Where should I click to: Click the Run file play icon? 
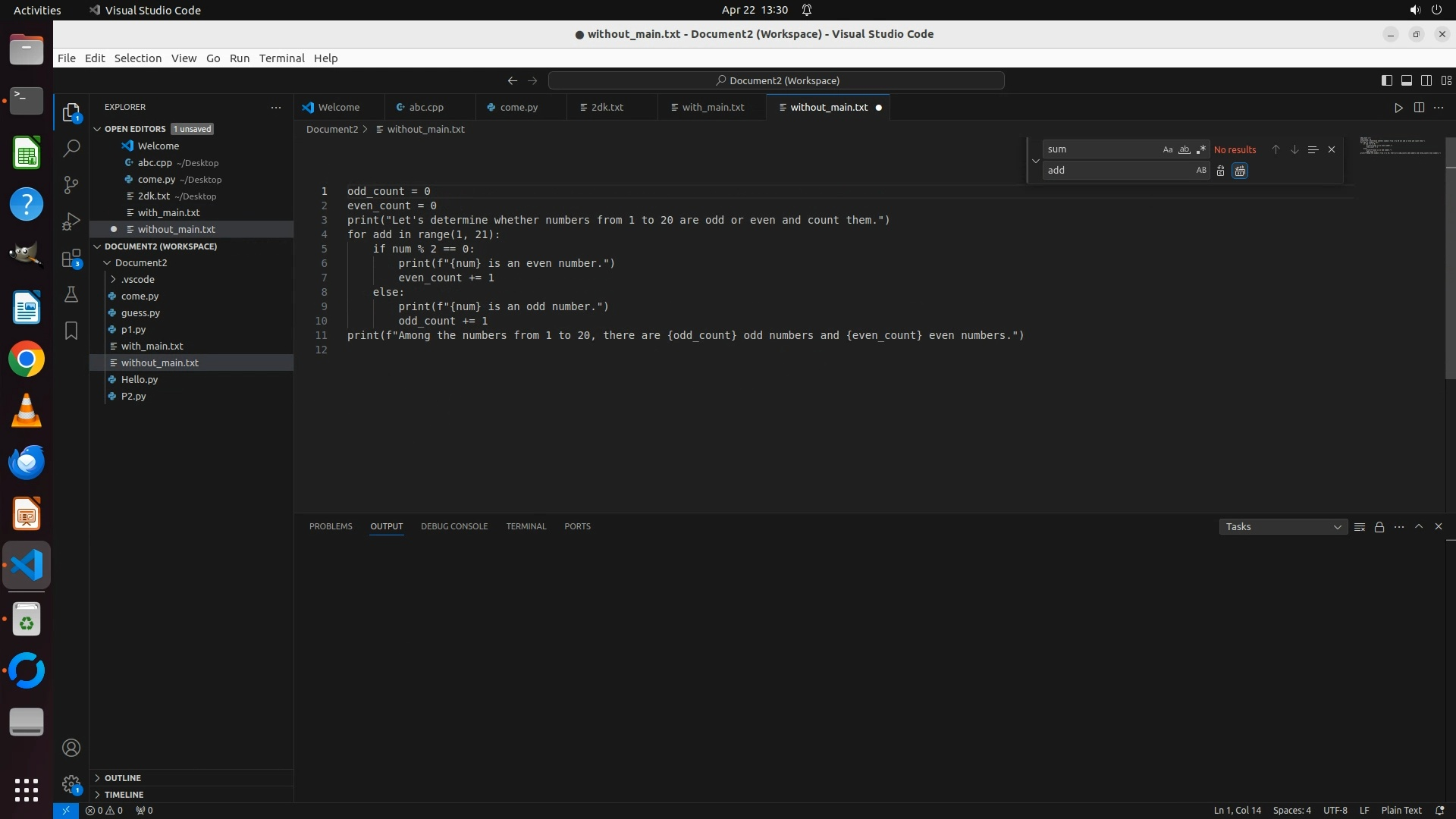coord(1398,108)
